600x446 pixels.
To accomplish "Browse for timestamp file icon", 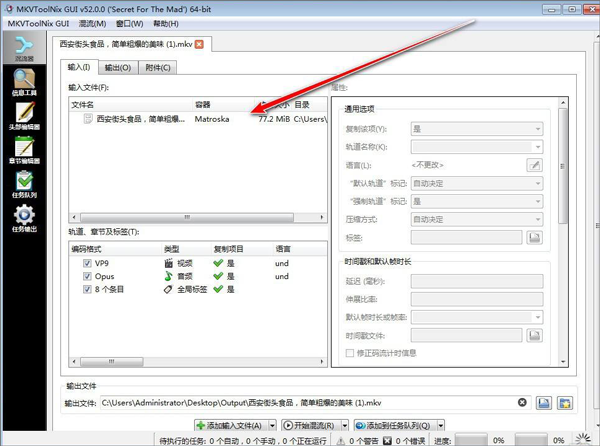I will click(x=534, y=335).
